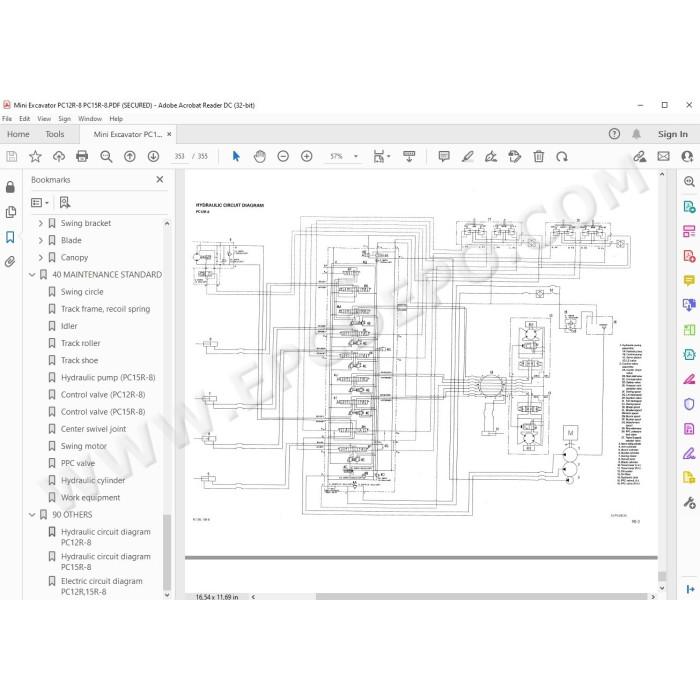Viewport: 700px width, 700px height.
Task: Open More Tools wrench icon in right pane
Action: [x=689, y=503]
